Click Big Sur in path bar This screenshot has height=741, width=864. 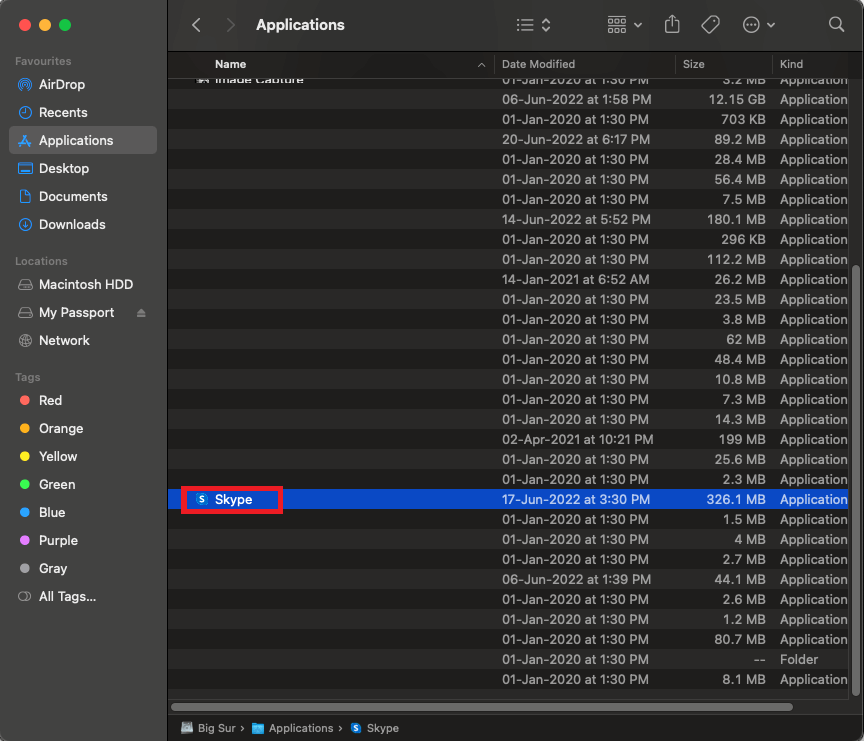point(216,728)
